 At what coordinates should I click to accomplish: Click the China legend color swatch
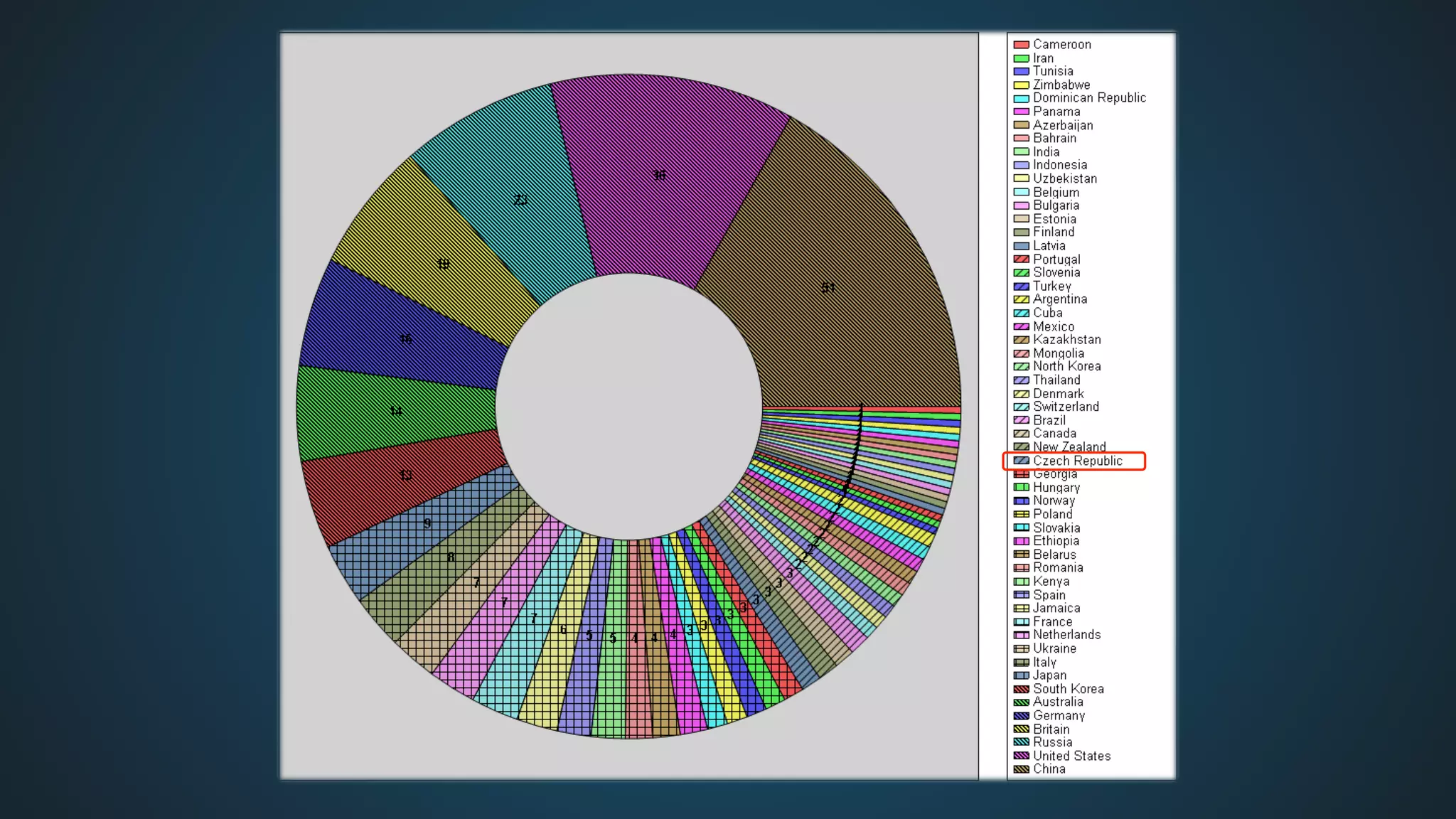point(1021,769)
